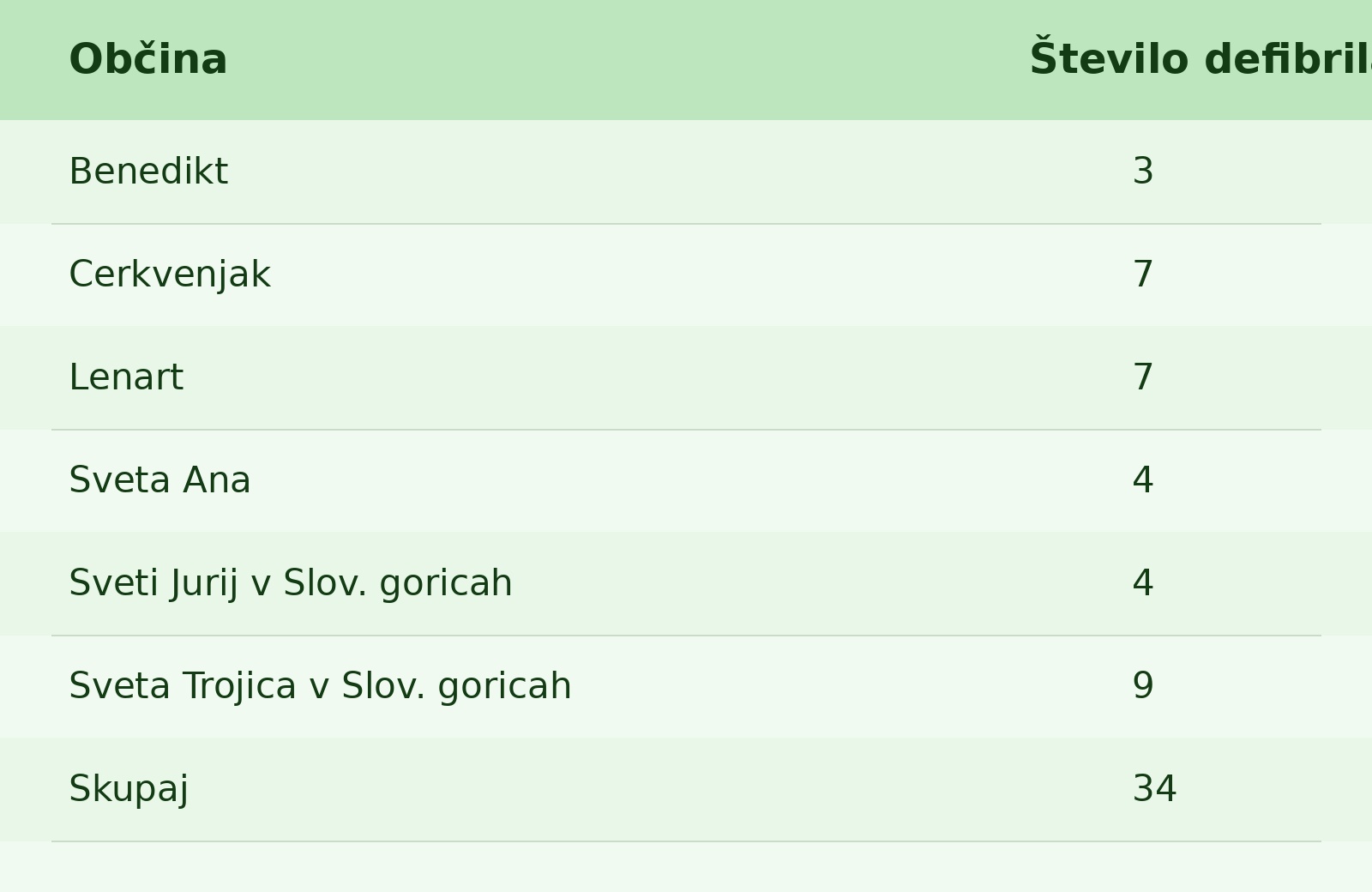This screenshot has height=892, width=1372.
Task: Select the Sveti Jurij v Slov. goricah cell
Action: pyautogui.click(x=291, y=584)
